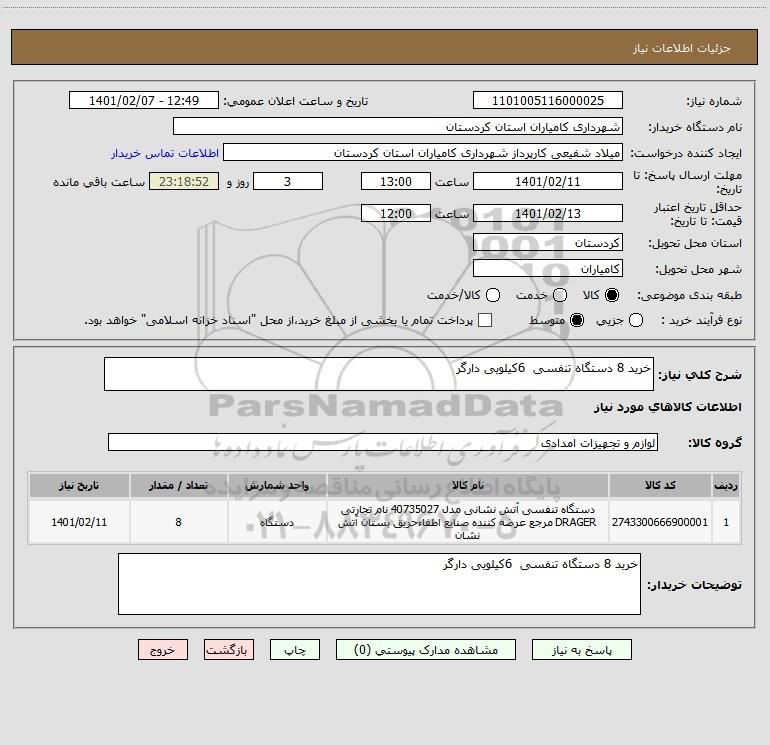Click the بازگشت back button
Viewport: 770px width, 745px height.
click(229, 650)
